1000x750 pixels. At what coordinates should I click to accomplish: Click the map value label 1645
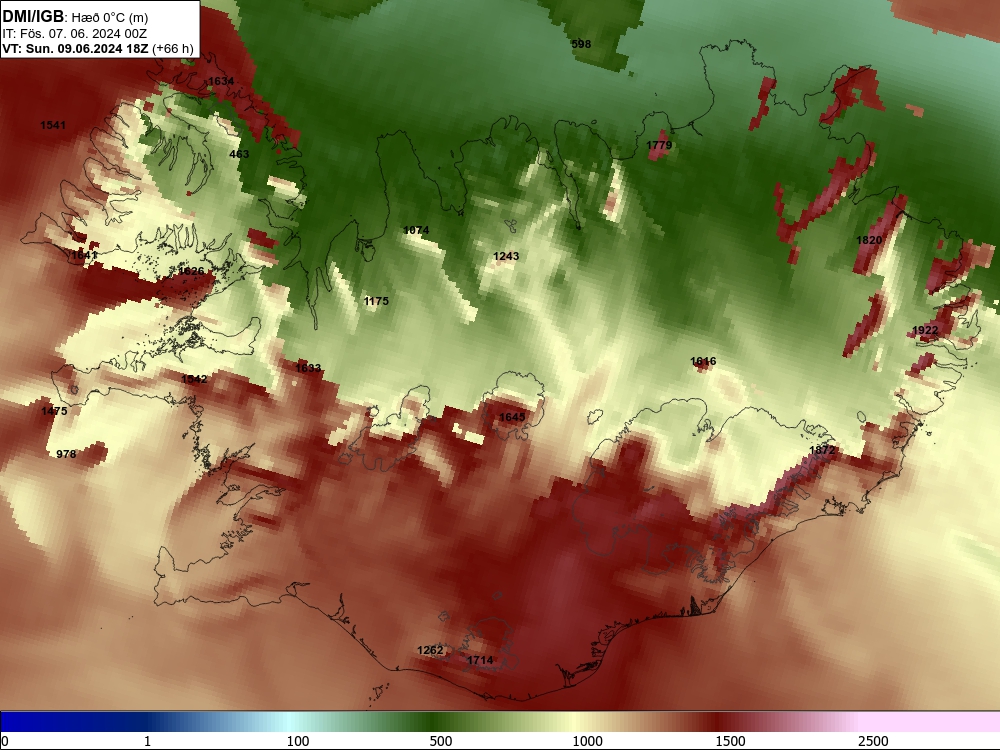coord(512,417)
